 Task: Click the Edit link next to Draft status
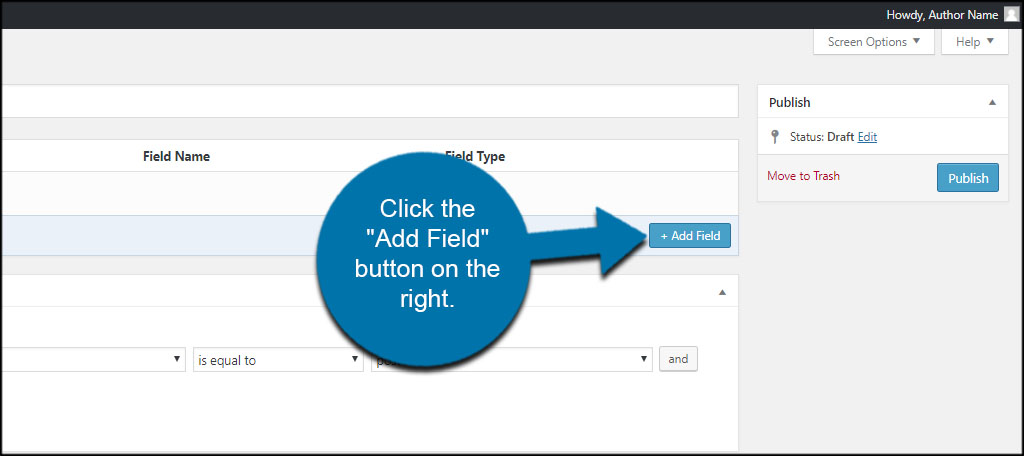click(867, 137)
